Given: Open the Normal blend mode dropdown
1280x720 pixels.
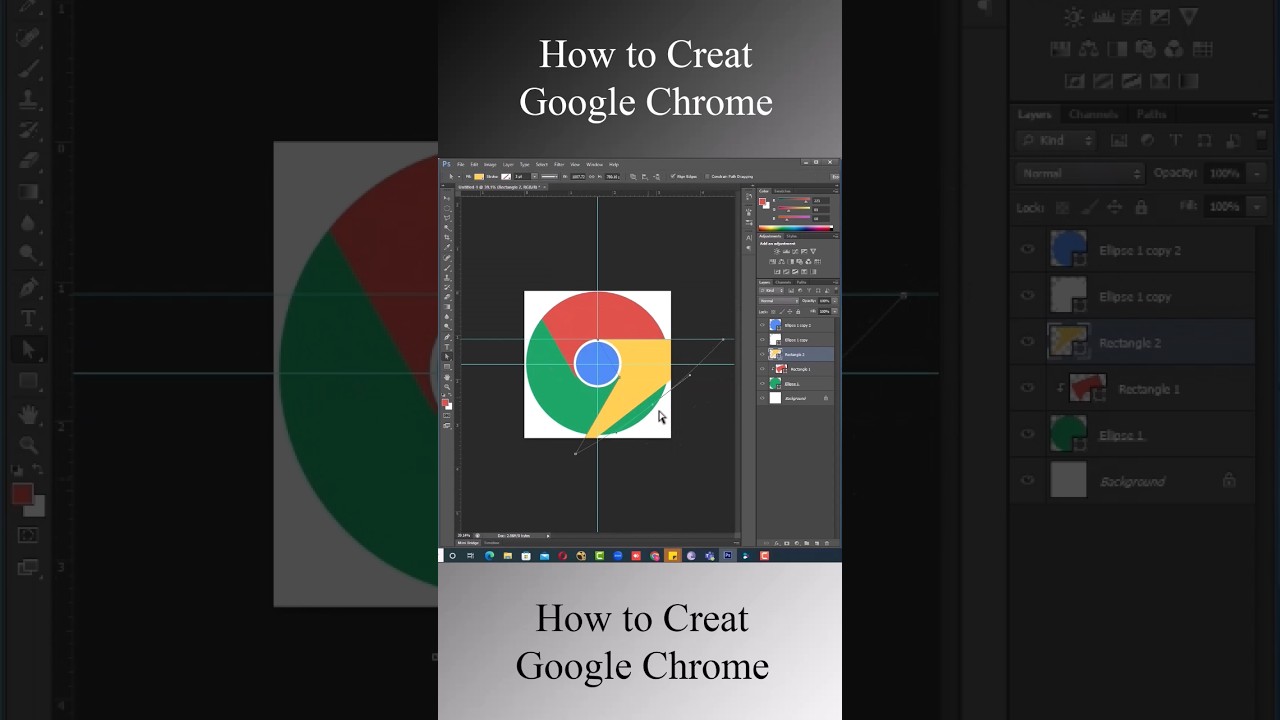Looking at the screenshot, I should [779, 301].
